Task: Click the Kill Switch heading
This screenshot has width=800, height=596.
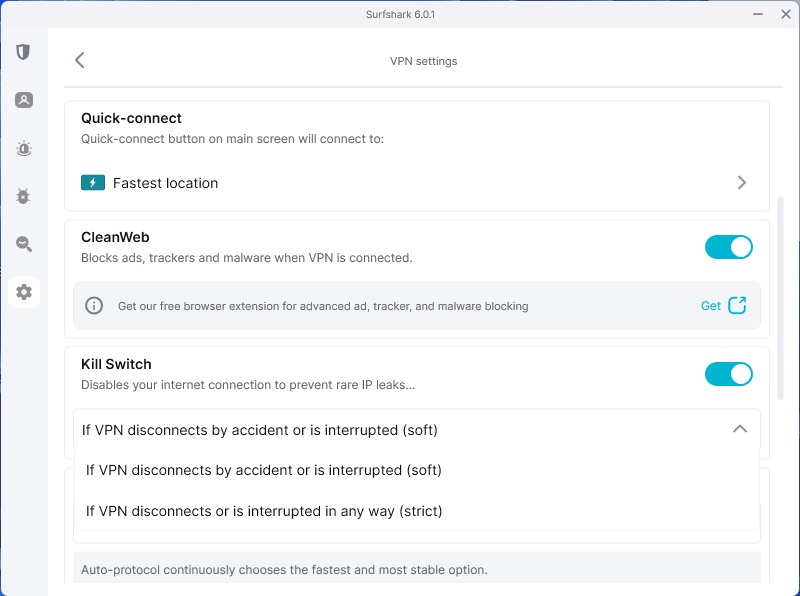Action: pyautogui.click(x=116, y=364)
